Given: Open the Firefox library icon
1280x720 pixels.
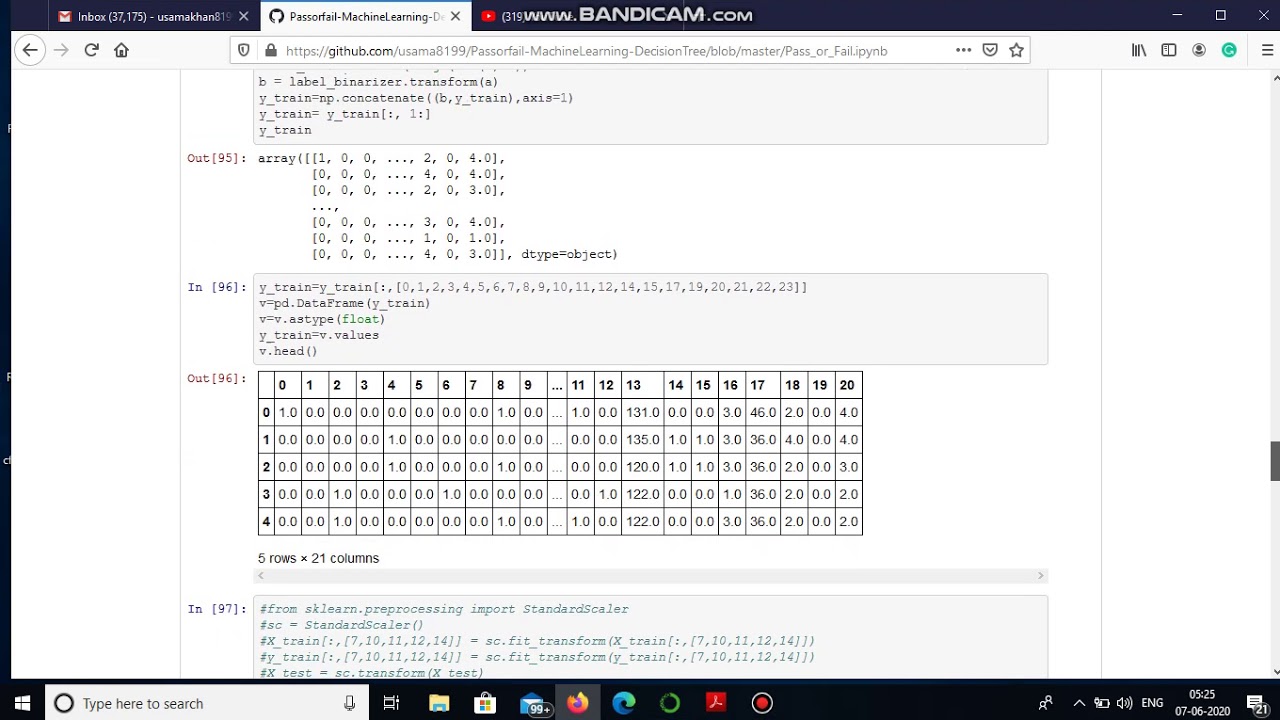Looking at the screenshot, I should pos(1139,50).
